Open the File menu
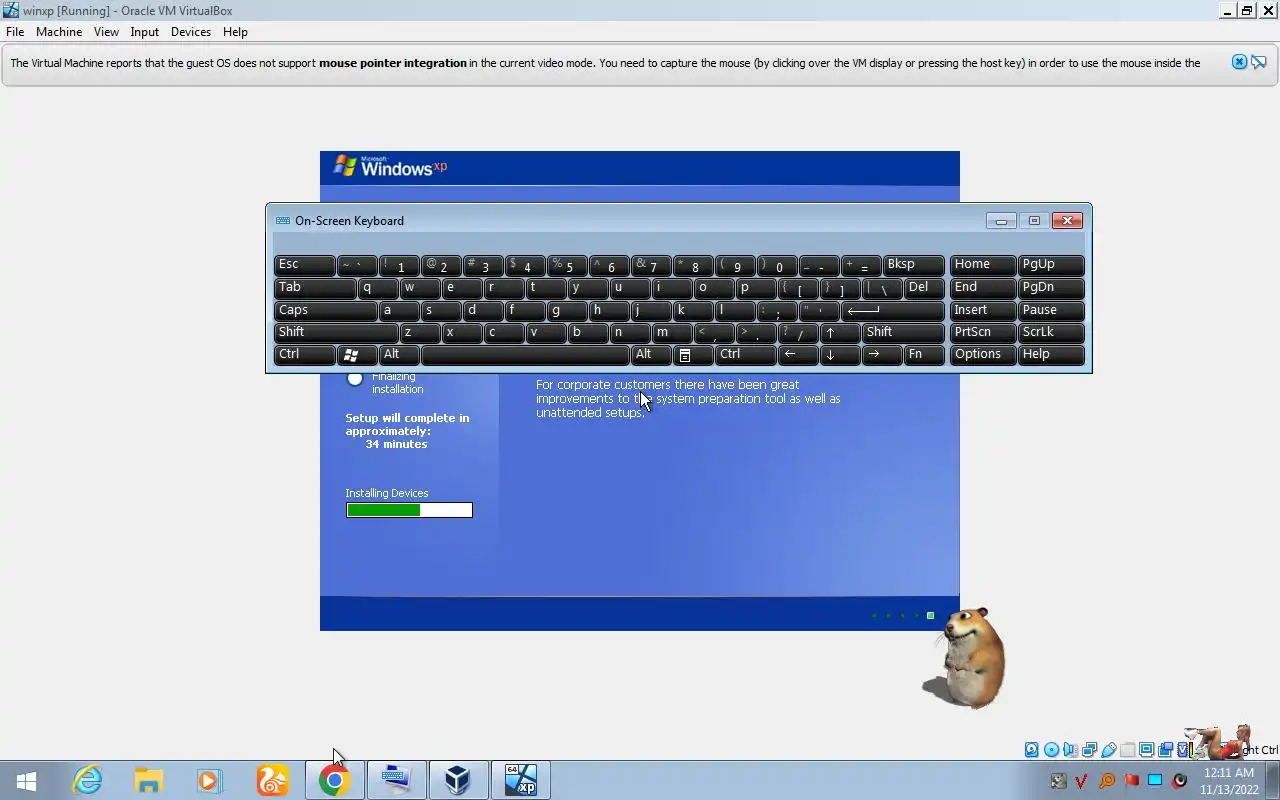 15,32
